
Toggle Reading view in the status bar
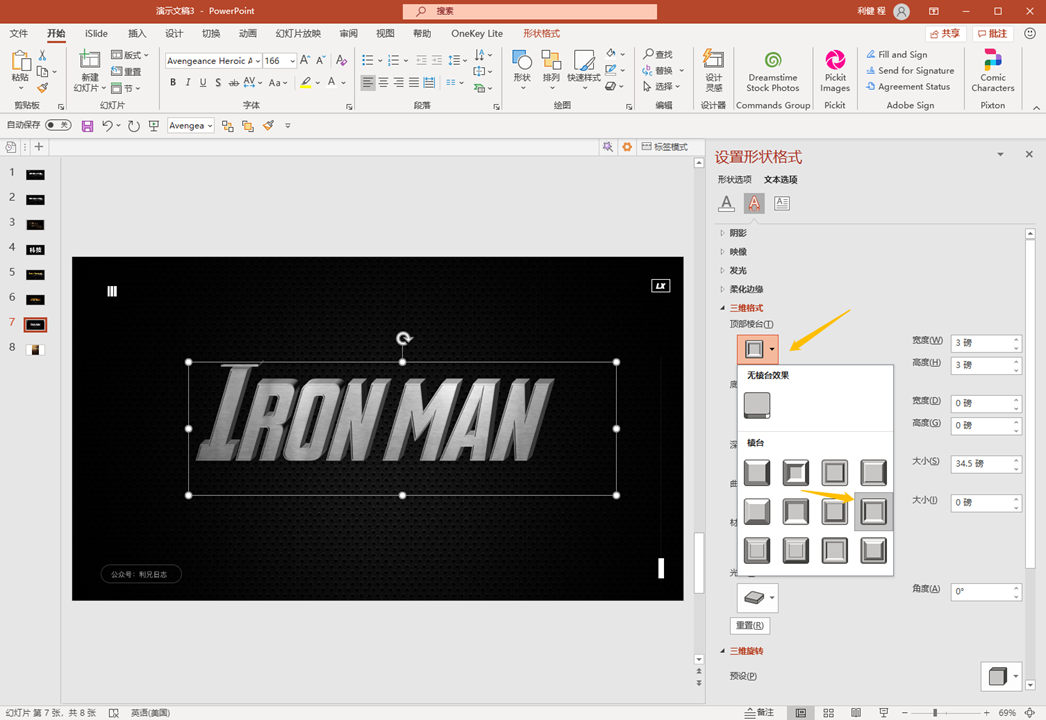(856, 713)
